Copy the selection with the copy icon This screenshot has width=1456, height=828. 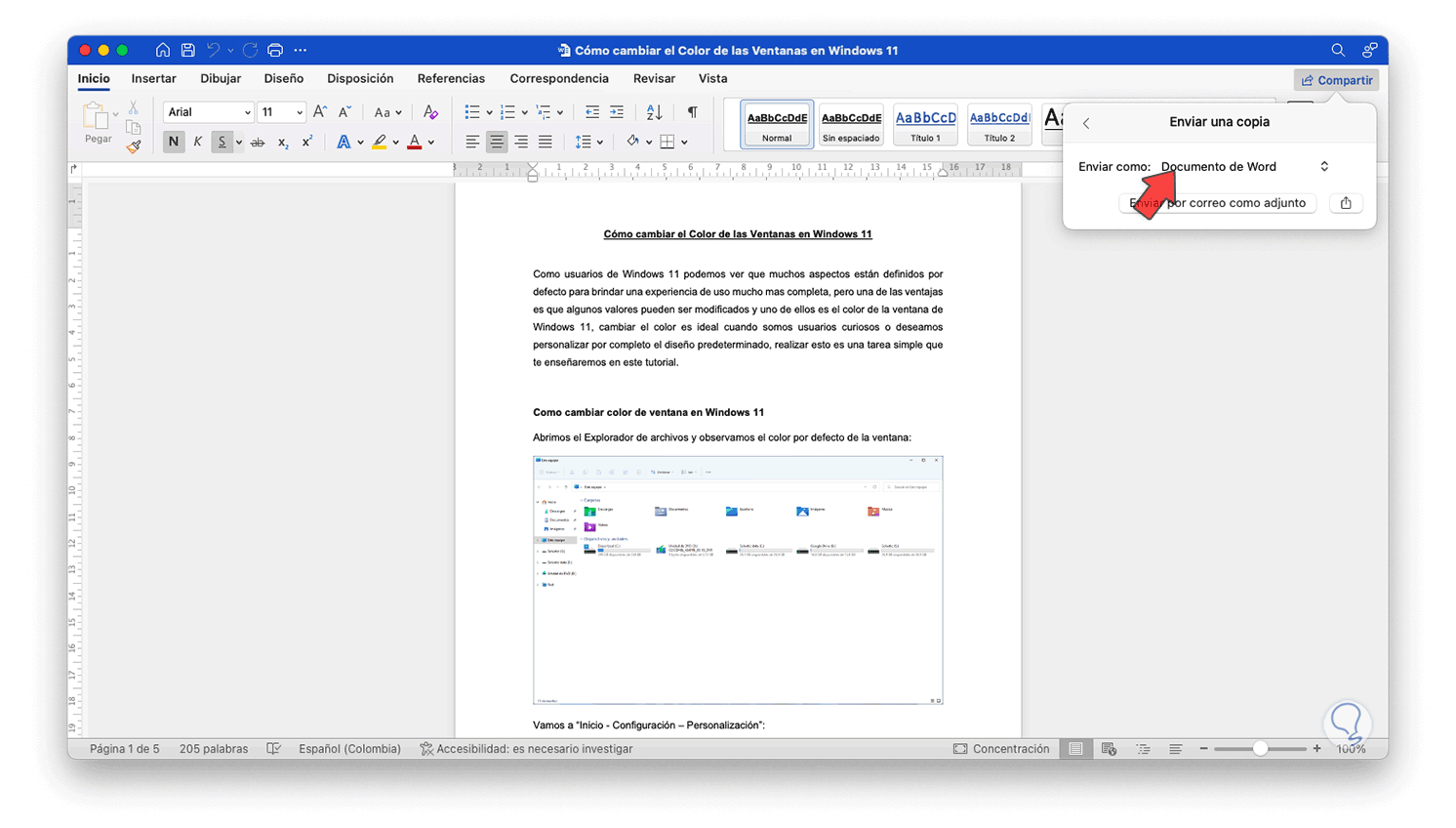click(134, 127)
